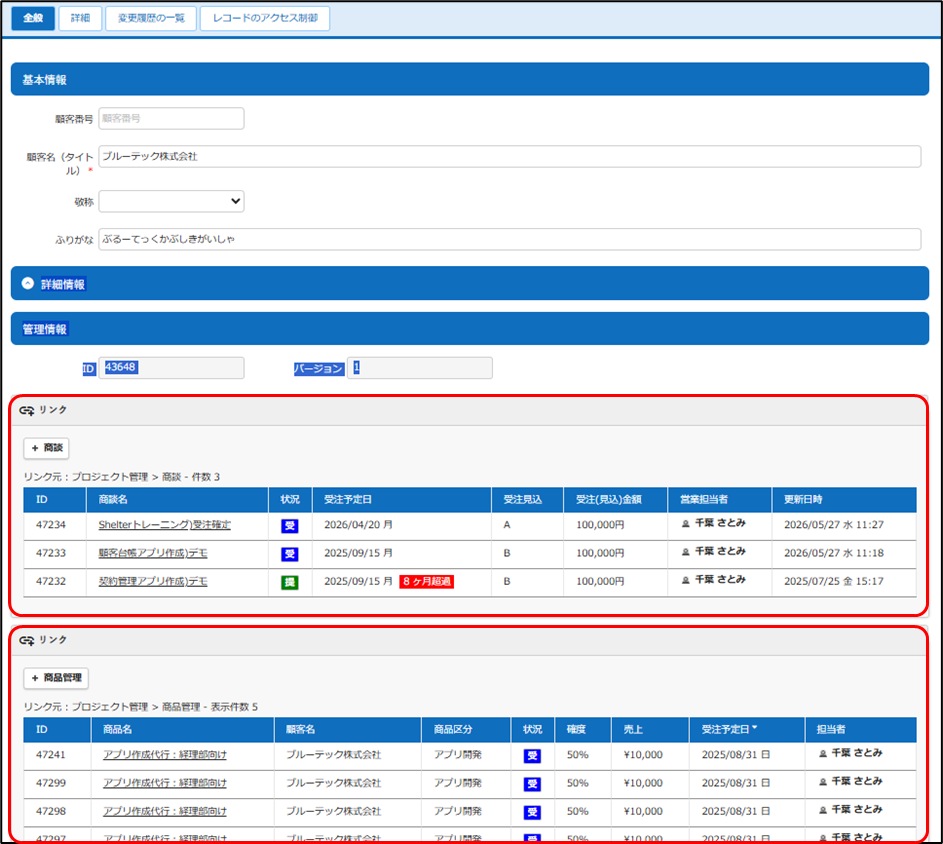
Task: Open the レコードのアクセス制御 tab
Action: [265, 18]
